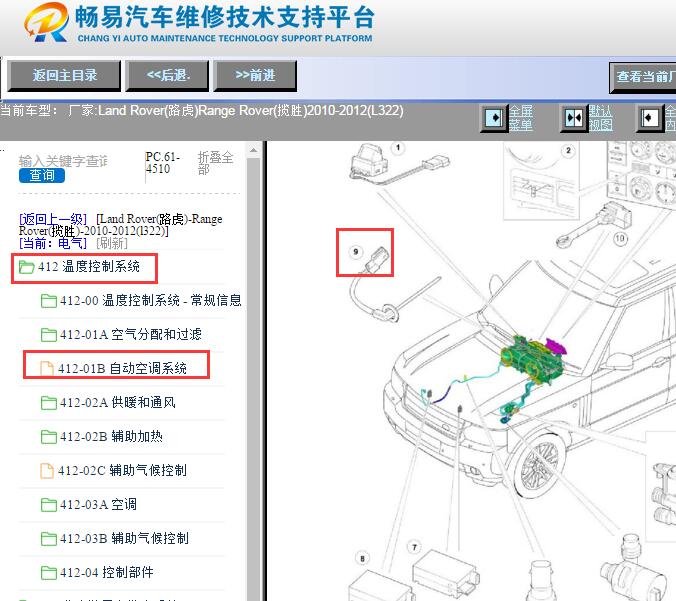
Task: Click the rightmost full-content layout icon
Action: 650,118
